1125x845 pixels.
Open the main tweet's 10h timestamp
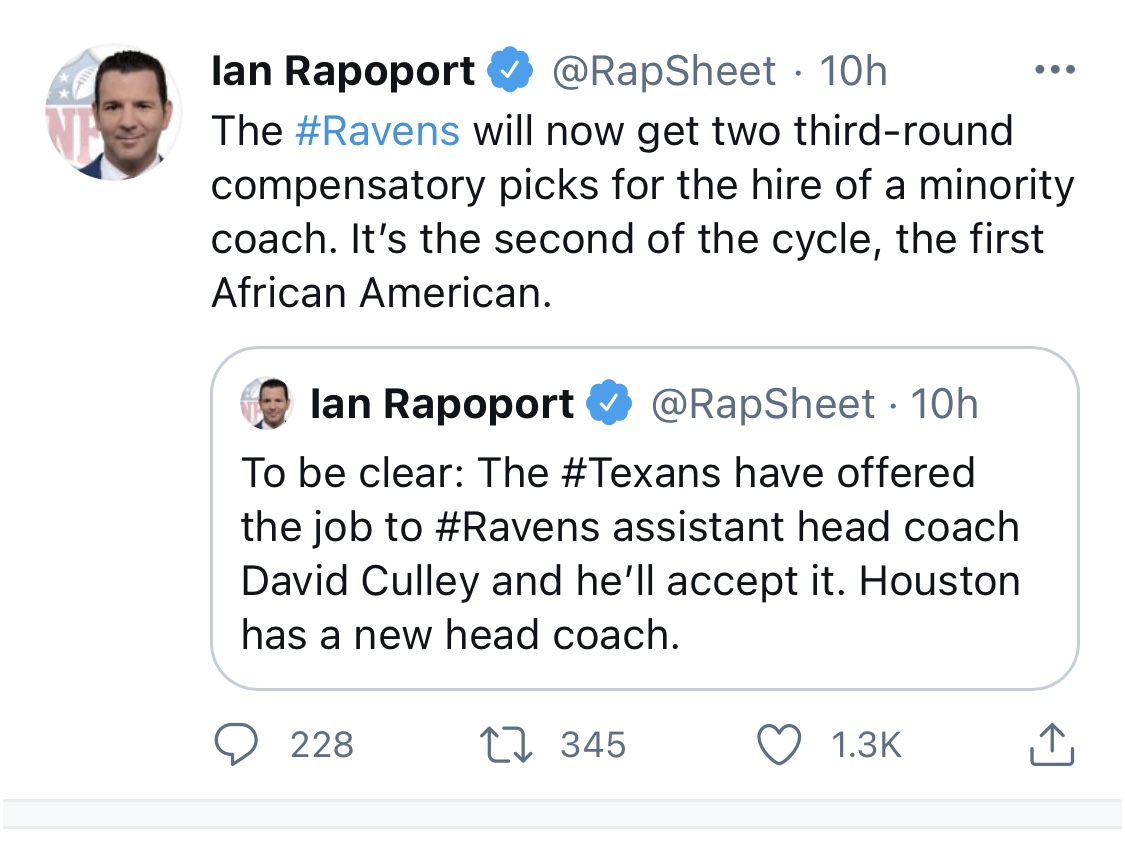(853, 71)
